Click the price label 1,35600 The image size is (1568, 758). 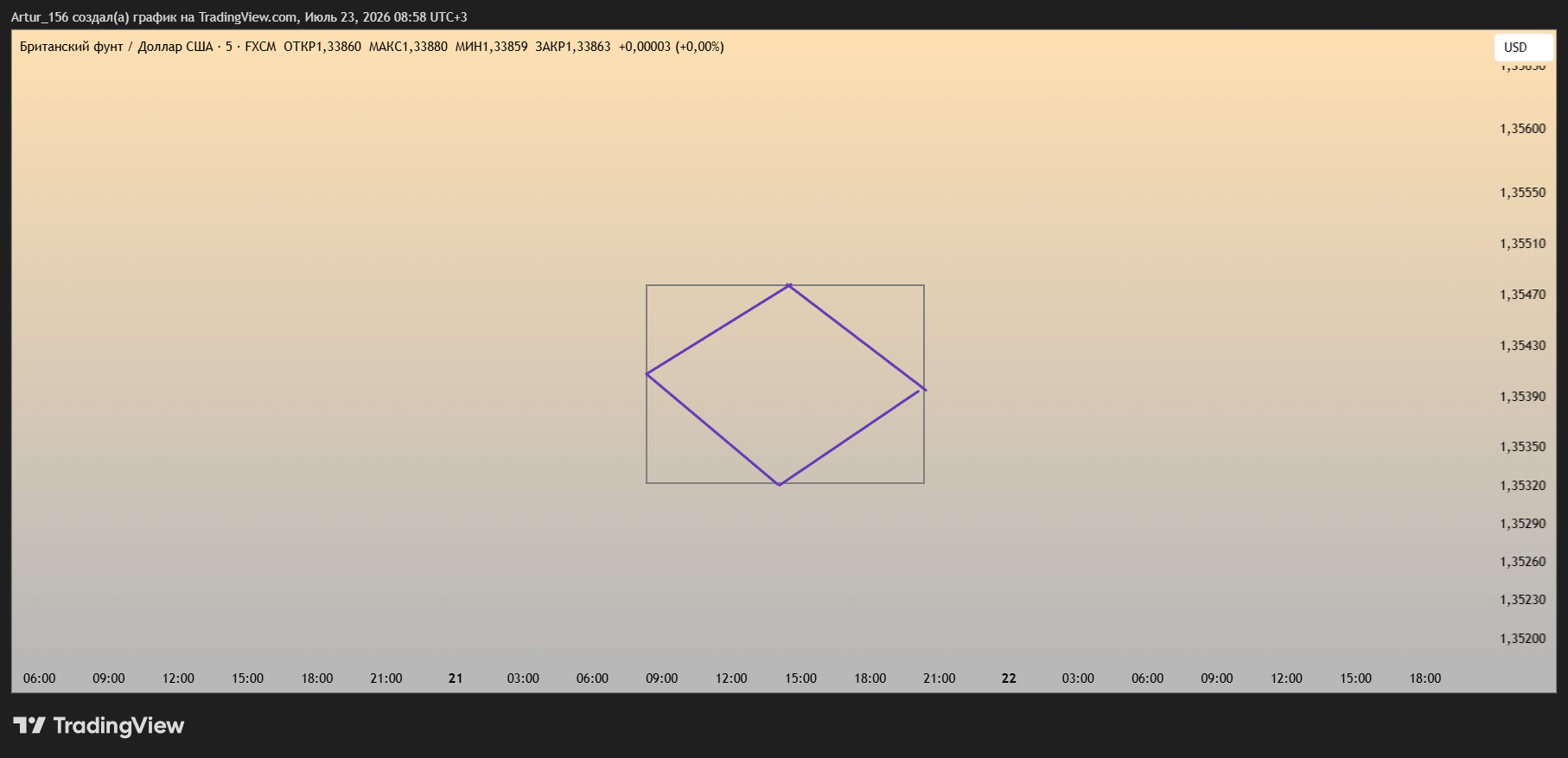pos(1523,129)
